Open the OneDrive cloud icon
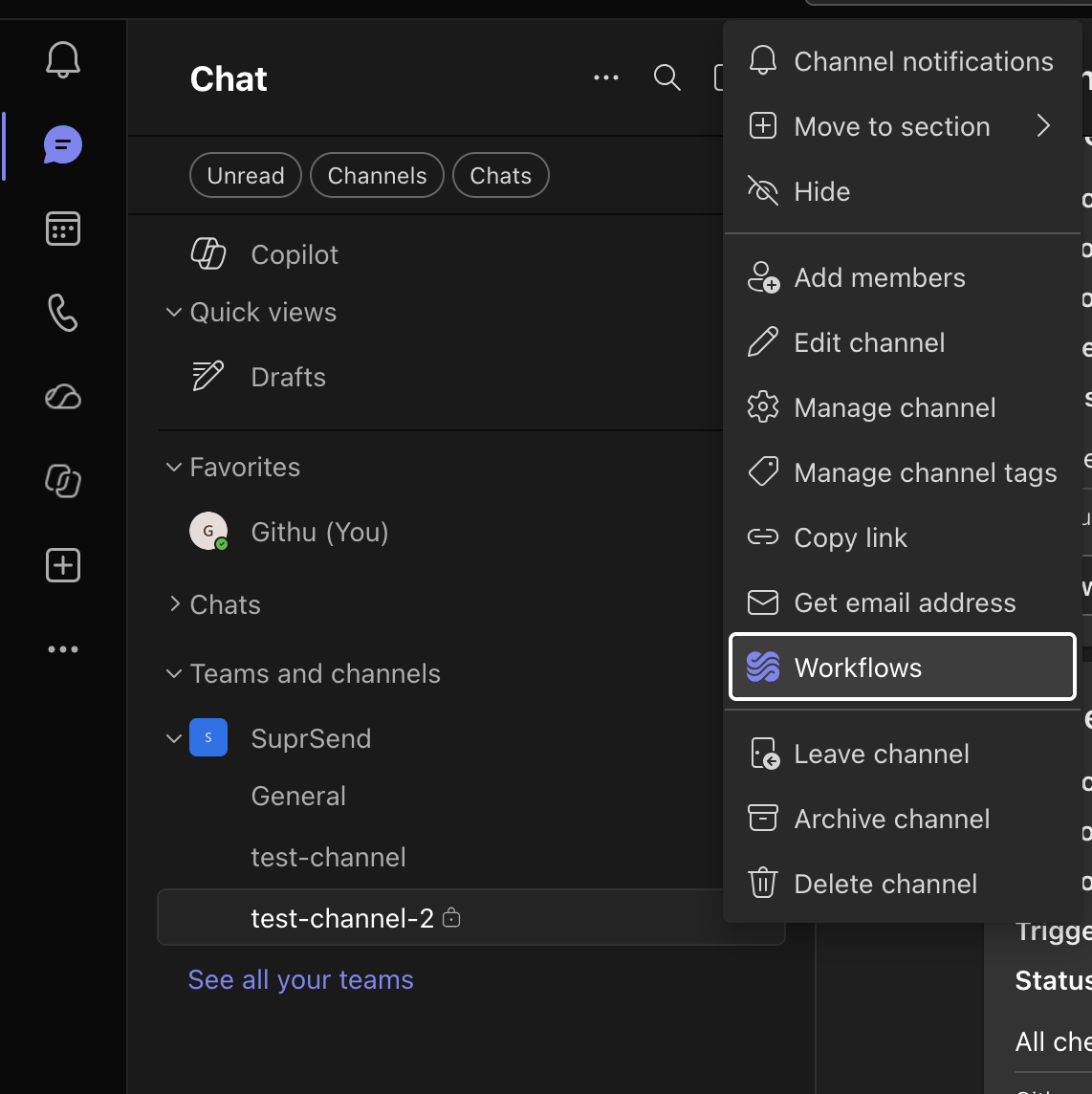Viewport: 1092px width, 1094px height. [x=63, y=397]
